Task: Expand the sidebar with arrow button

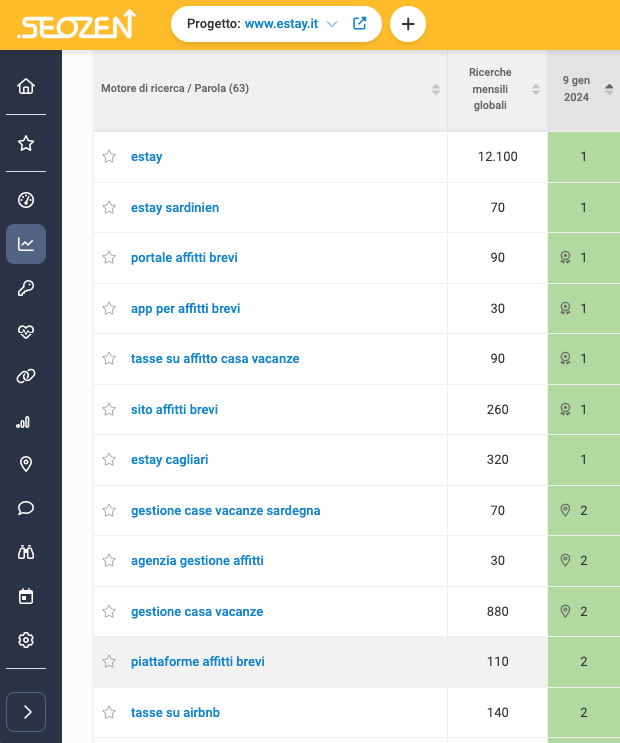Action: [x=26, y=712]
